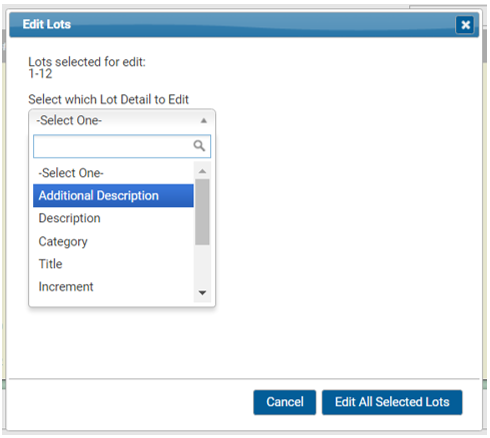Viewport: 490px width, 438px height.
Task: Collapse the -Select One- combo box
Action: tap(122, 120)
